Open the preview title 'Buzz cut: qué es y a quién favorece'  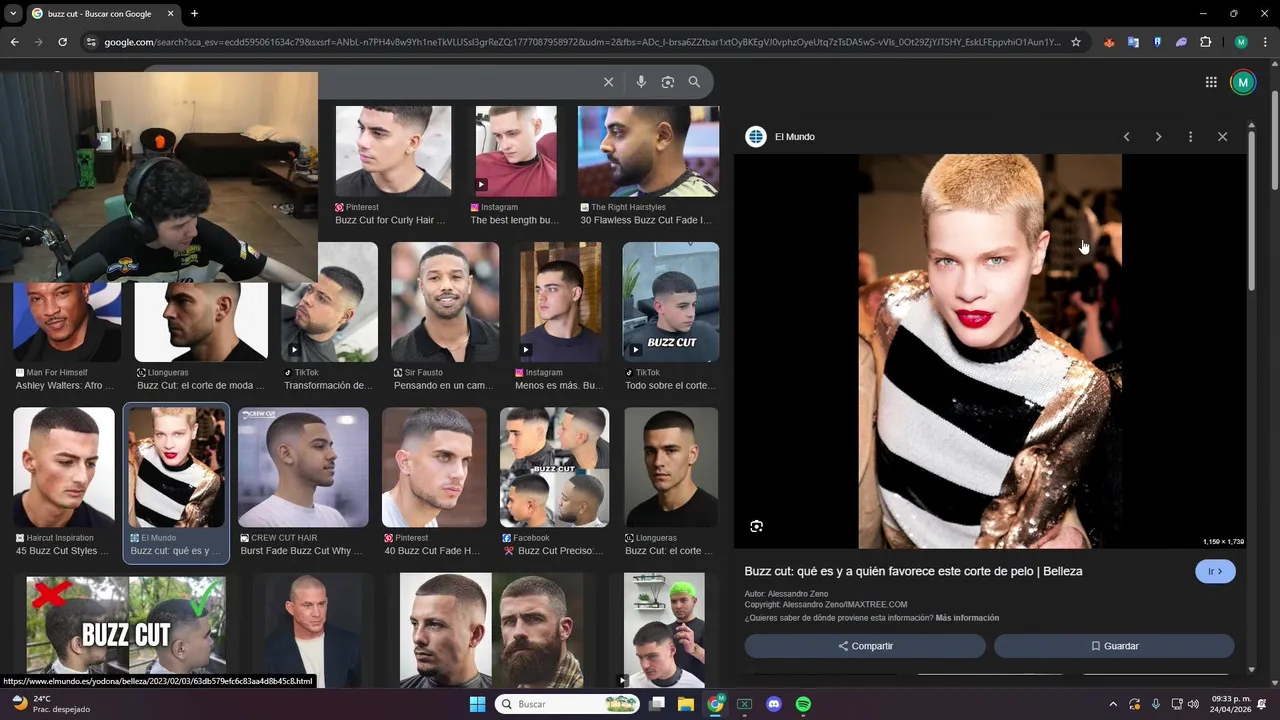coord(913,571)
